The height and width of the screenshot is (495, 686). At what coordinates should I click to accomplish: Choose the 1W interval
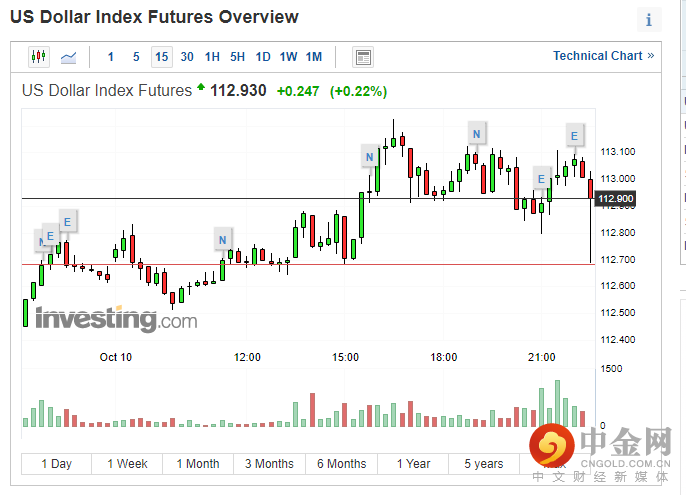(x=288, y=57)
